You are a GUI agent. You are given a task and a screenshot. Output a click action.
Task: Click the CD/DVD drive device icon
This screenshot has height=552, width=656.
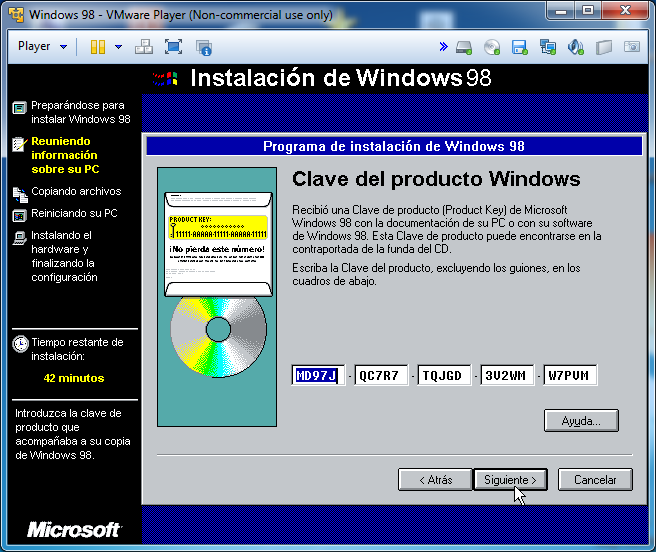[492, 47]
